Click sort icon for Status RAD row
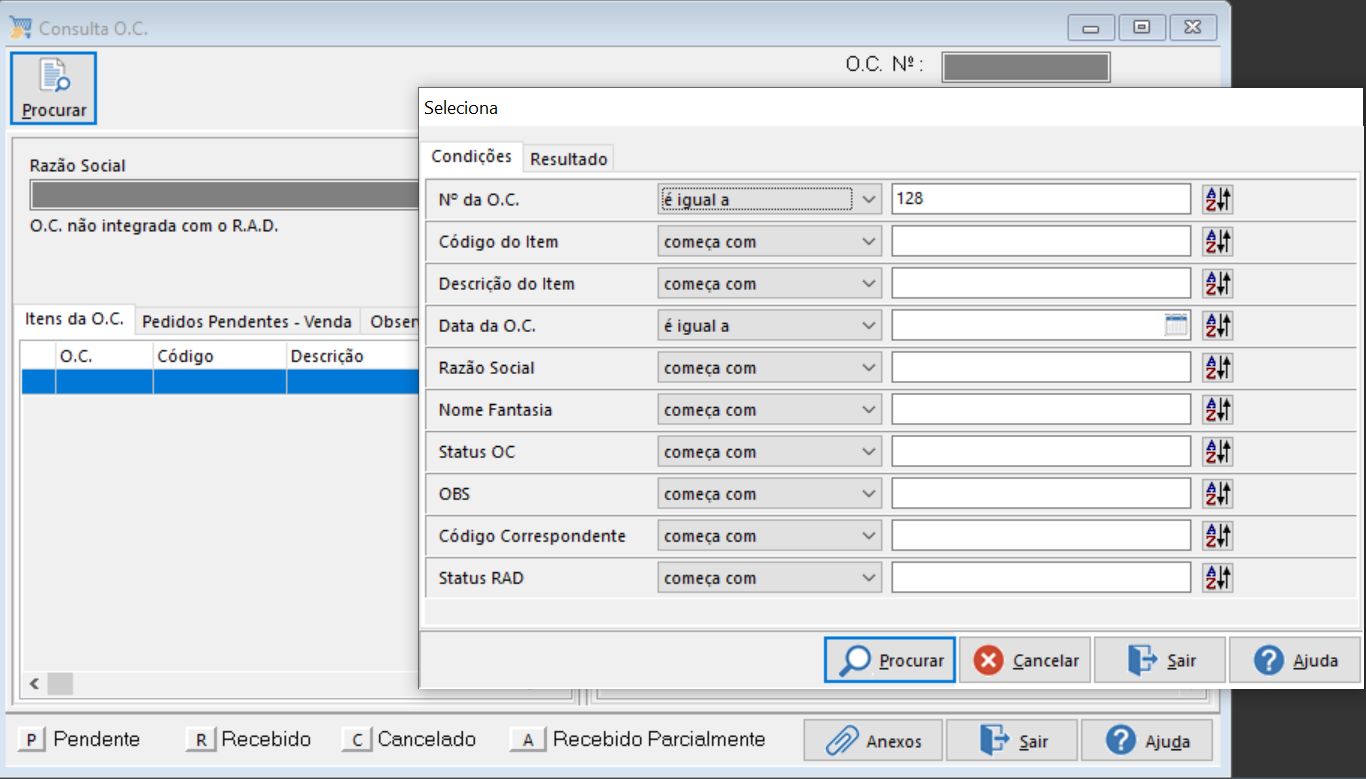1366x779 pixels. pyautogui.click(x=1217, y=577)
